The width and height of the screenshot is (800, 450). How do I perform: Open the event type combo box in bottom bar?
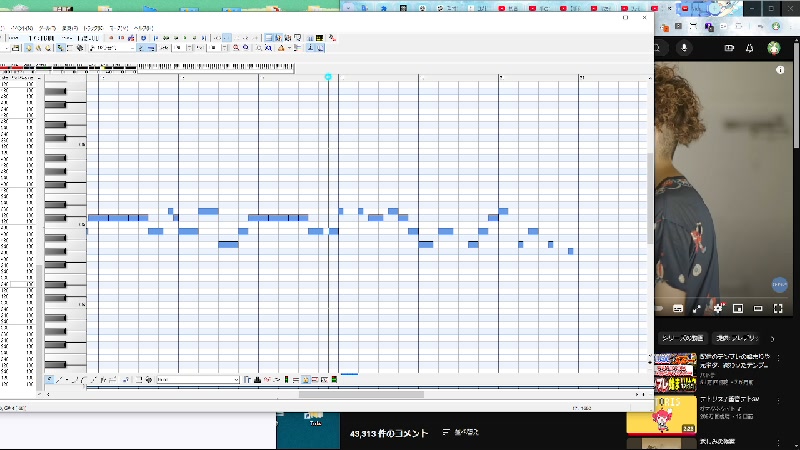(198, 380)
